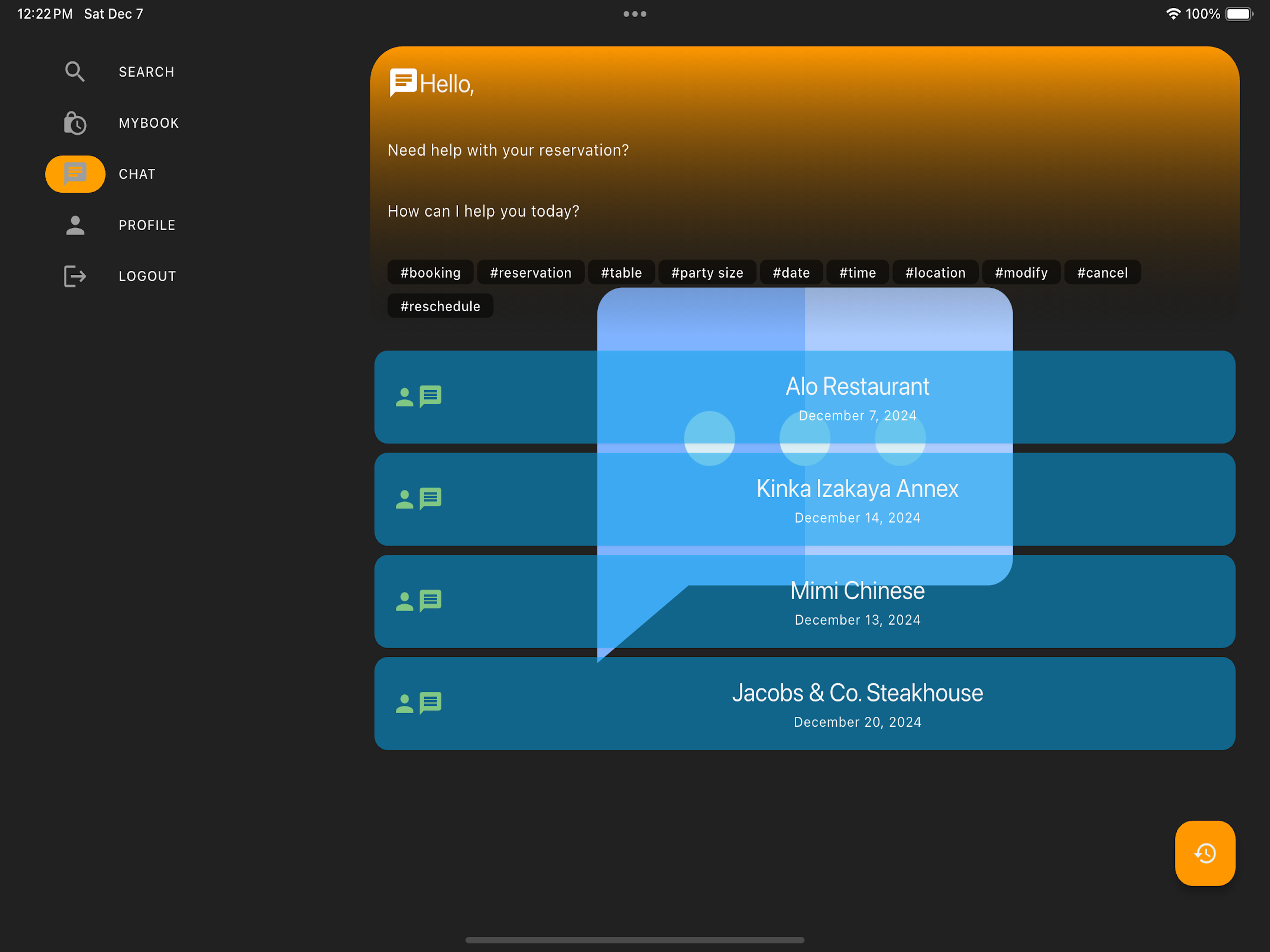This screenshot has height=952, width=1270.
Task: Tap the home indicator bar at bottom
Action: 635,940
